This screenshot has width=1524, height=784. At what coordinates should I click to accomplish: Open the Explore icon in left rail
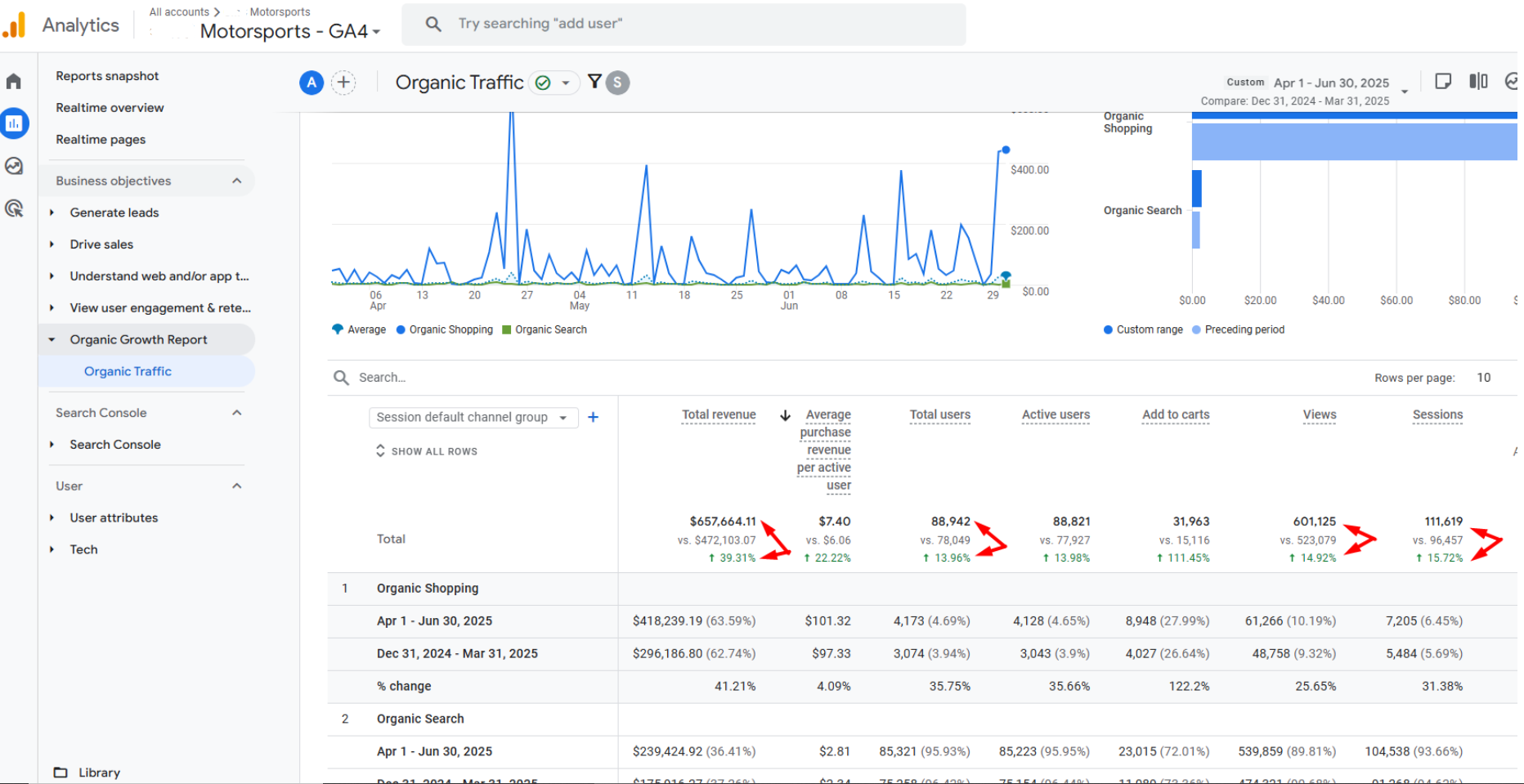(x=14, y=166)
